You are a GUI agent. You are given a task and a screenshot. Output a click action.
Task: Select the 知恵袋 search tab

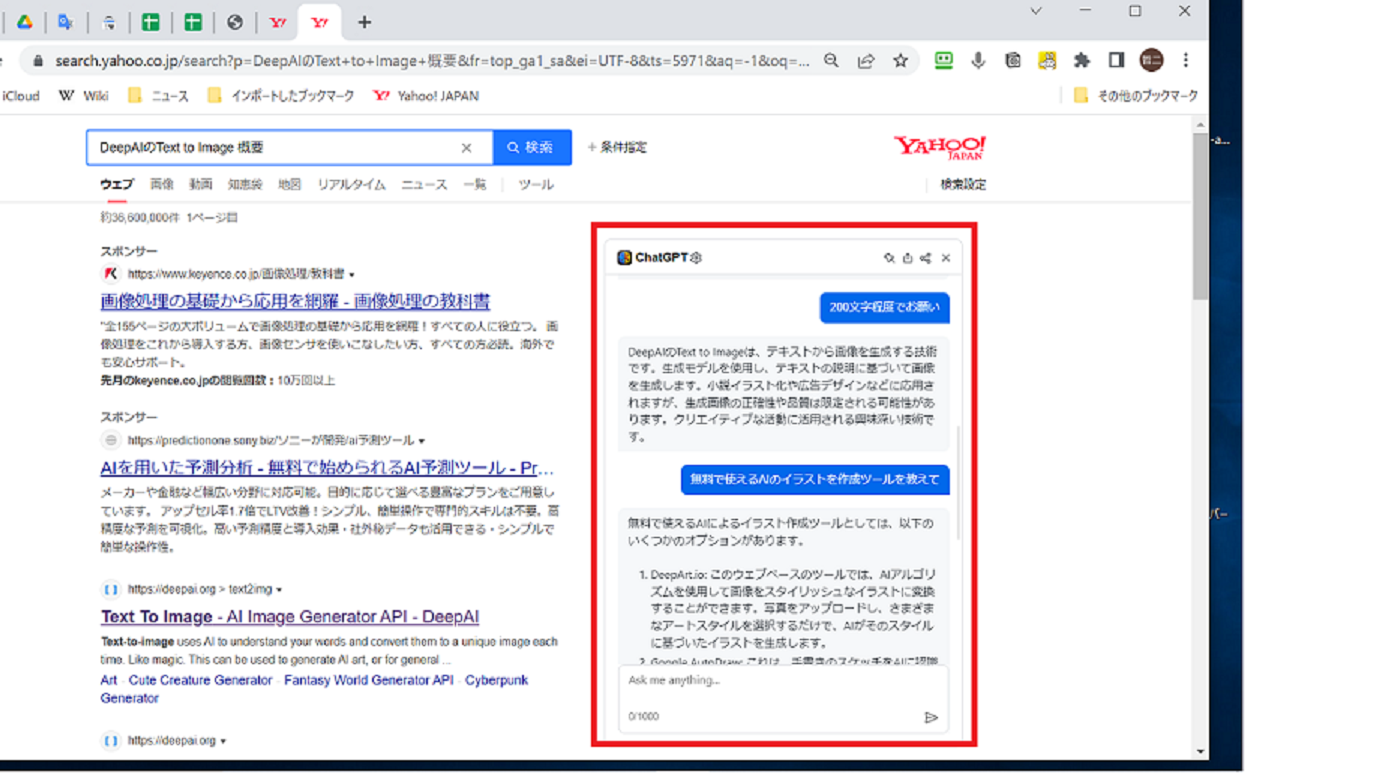[x=245, y=185]
